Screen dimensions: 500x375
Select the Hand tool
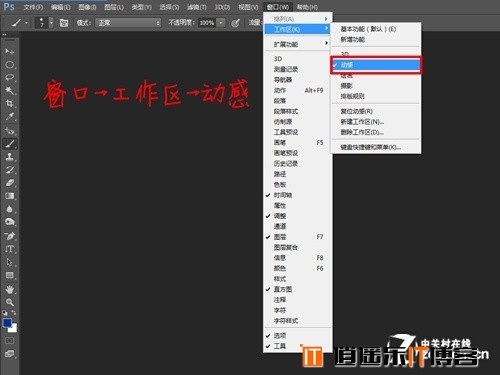pos(10,289)
